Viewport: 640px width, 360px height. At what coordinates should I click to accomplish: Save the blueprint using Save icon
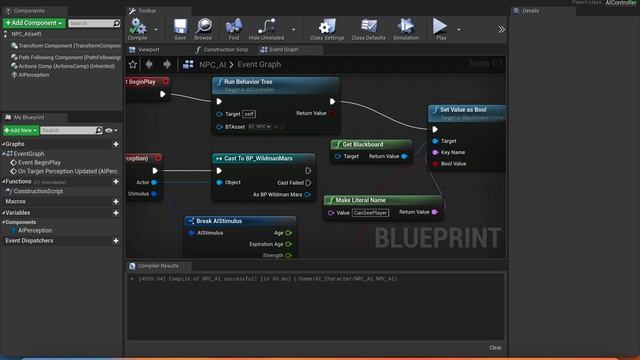[x=180, y=29]
